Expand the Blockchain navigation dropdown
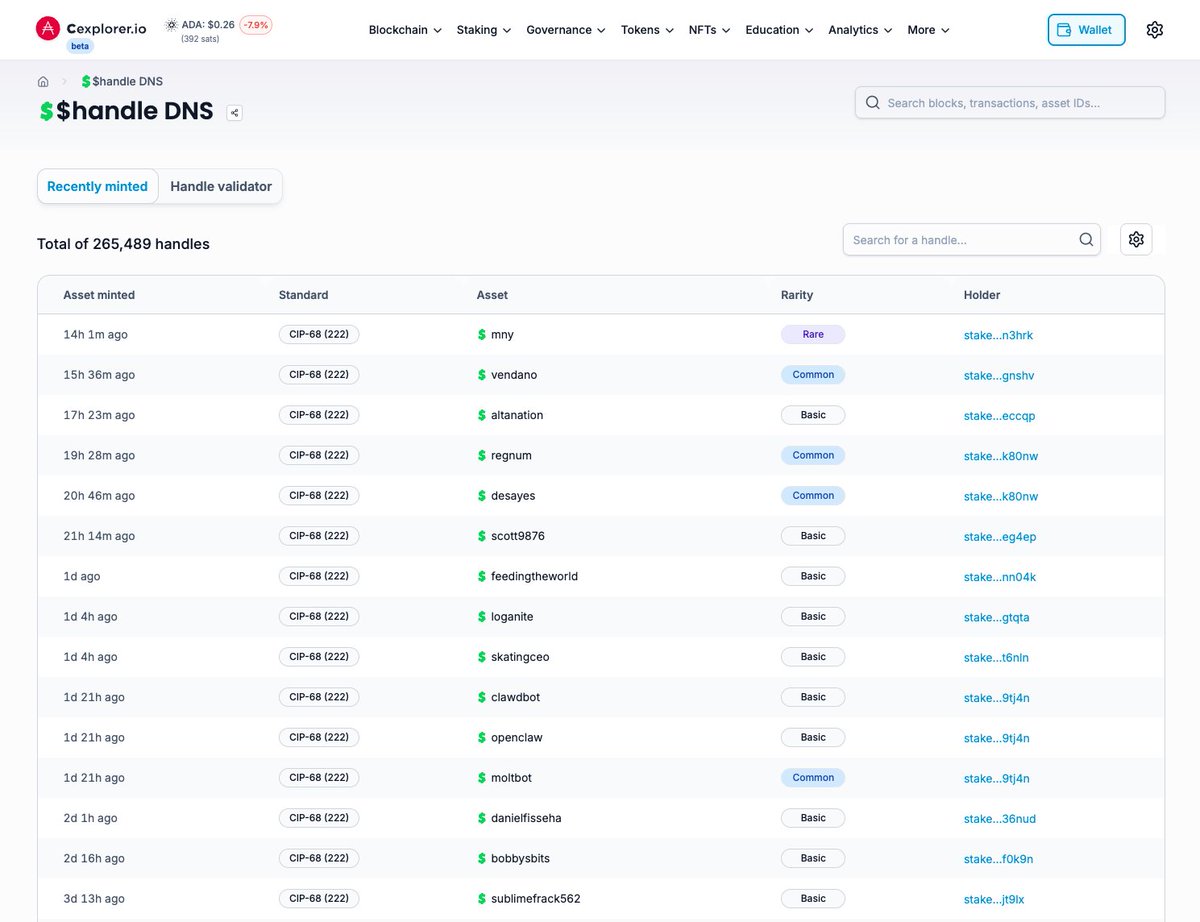 tap(404, 30)
